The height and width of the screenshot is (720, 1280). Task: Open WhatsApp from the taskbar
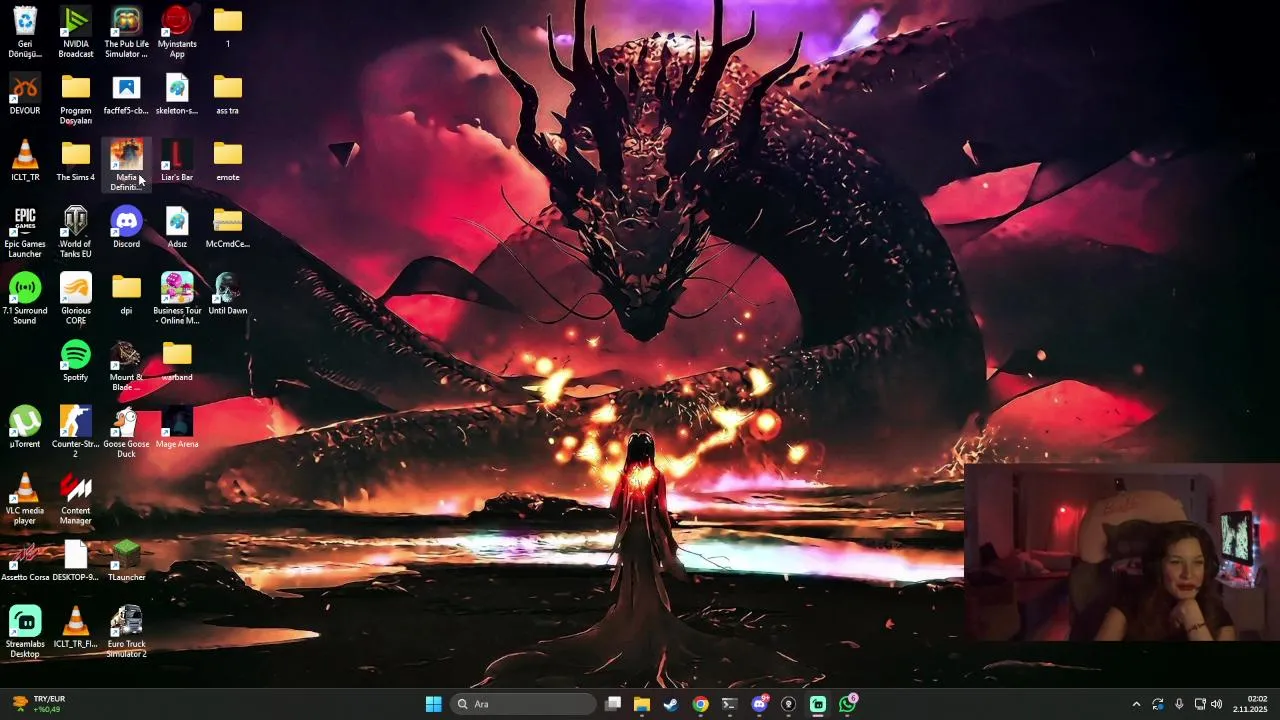[x=848, y=704]
